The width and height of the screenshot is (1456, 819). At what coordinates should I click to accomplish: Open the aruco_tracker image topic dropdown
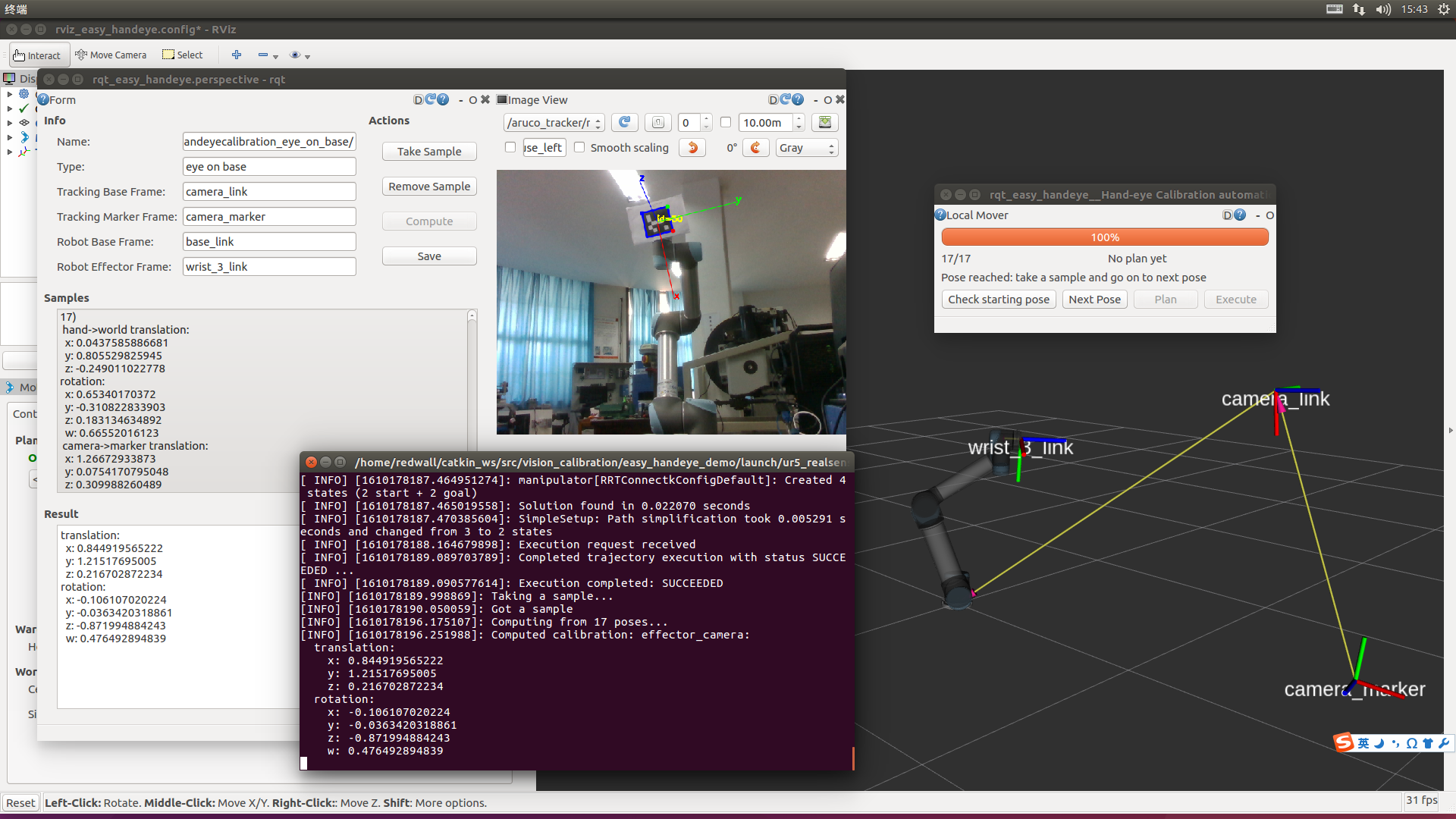click(554, 123)
